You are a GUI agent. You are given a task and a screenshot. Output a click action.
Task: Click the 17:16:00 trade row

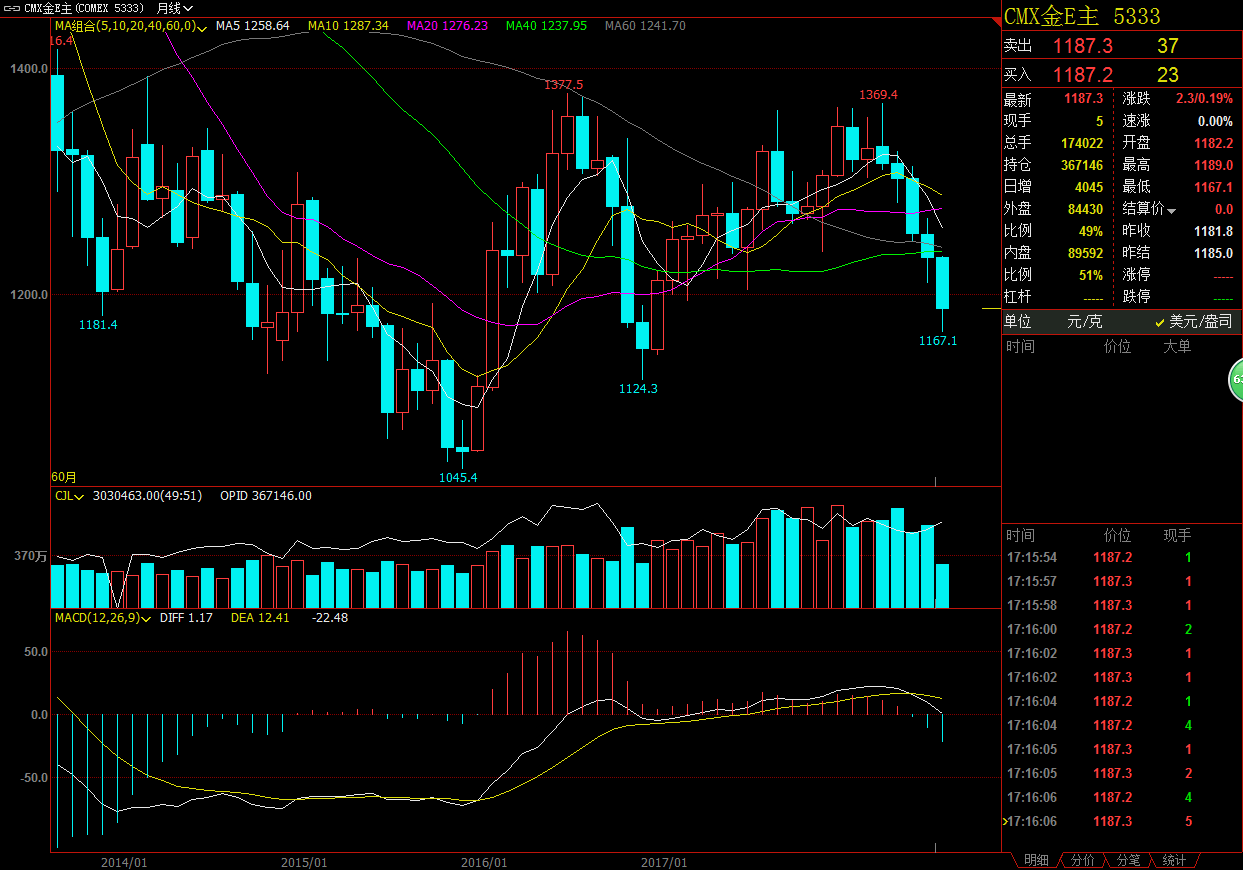pyautogui.click(x=1121, y=629)
